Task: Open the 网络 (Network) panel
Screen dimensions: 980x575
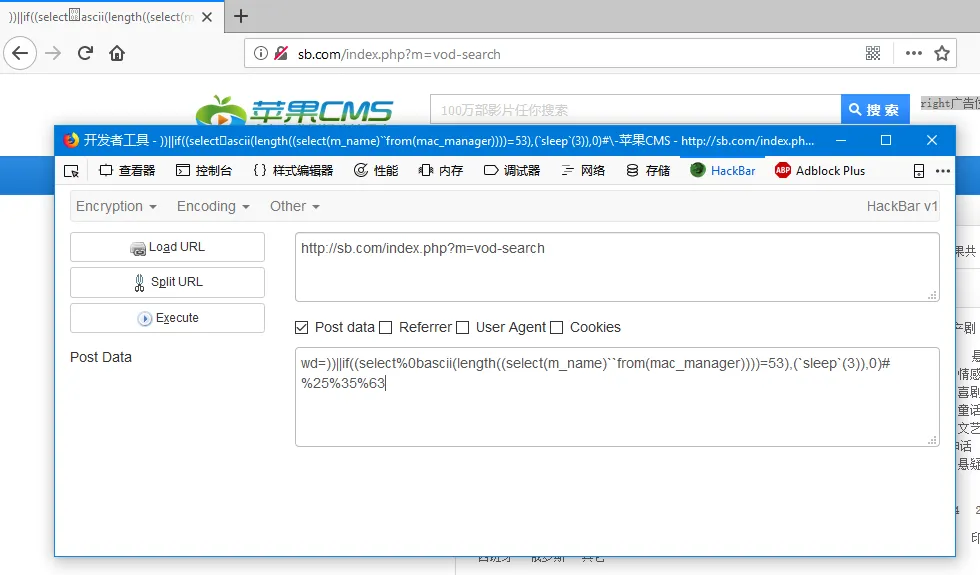Action: click(583, 171)
